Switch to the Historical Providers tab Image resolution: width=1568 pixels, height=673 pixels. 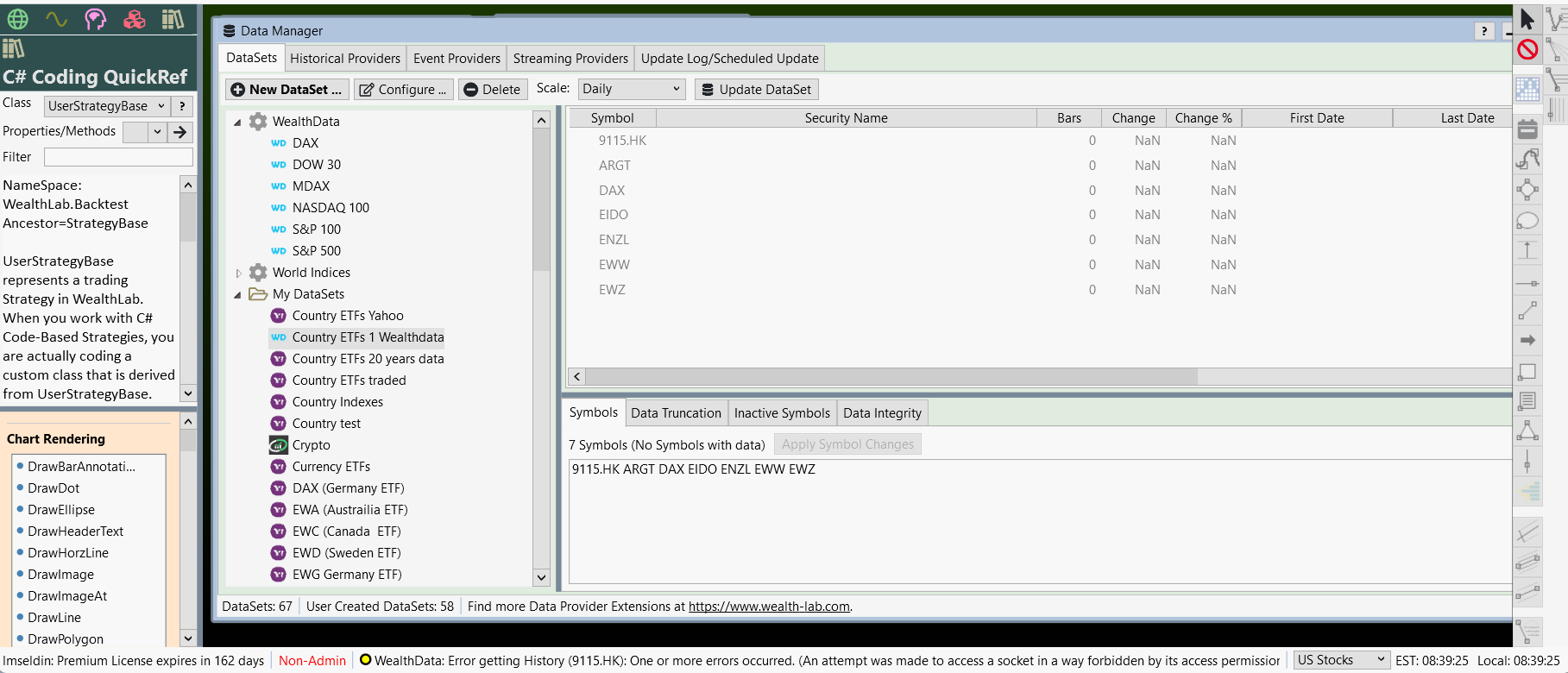[x=345, y=59]
